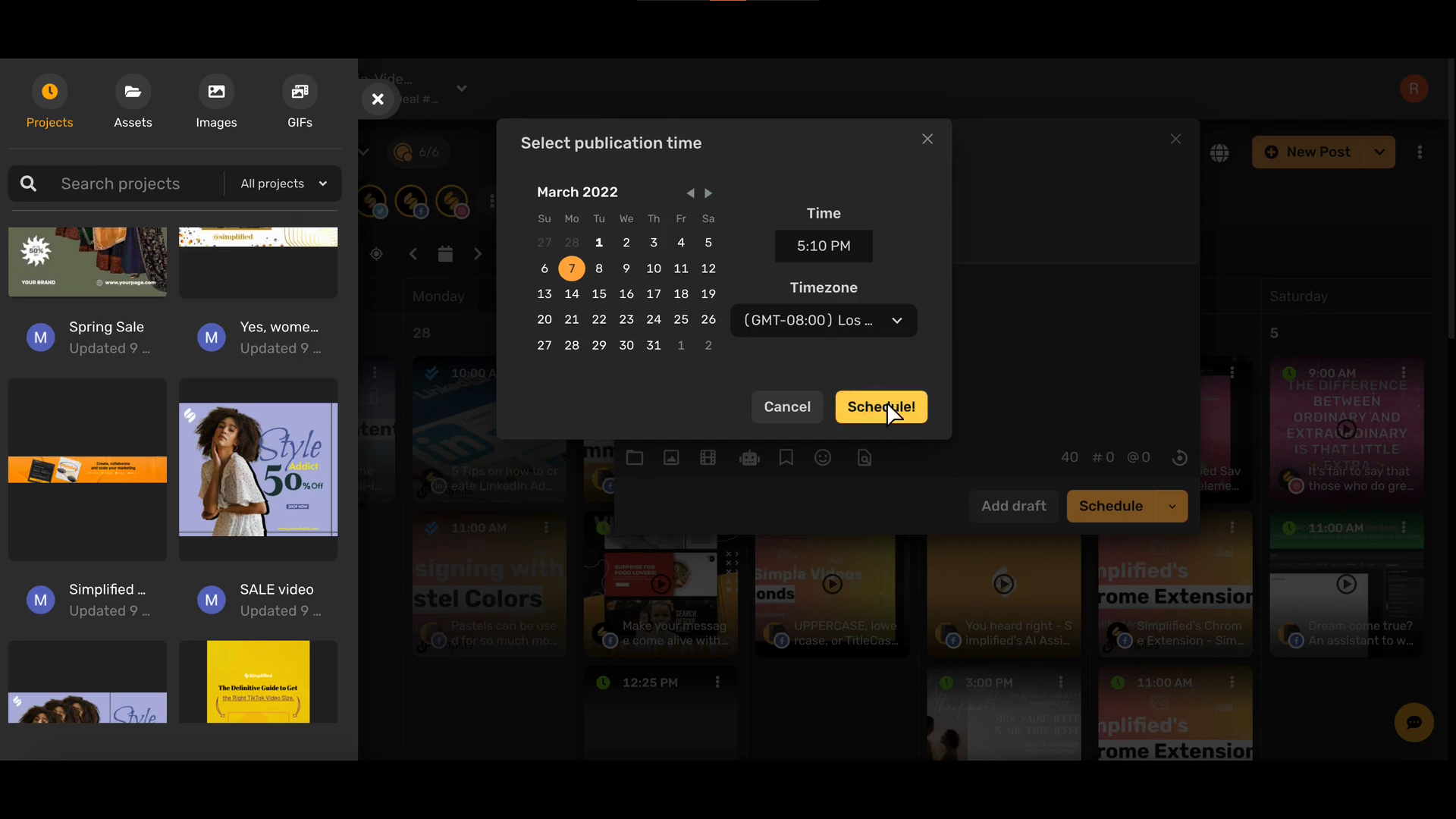The image size is (1456, 819).
Task: Close the post editor dialog behind
Action: pos(1175,139)
